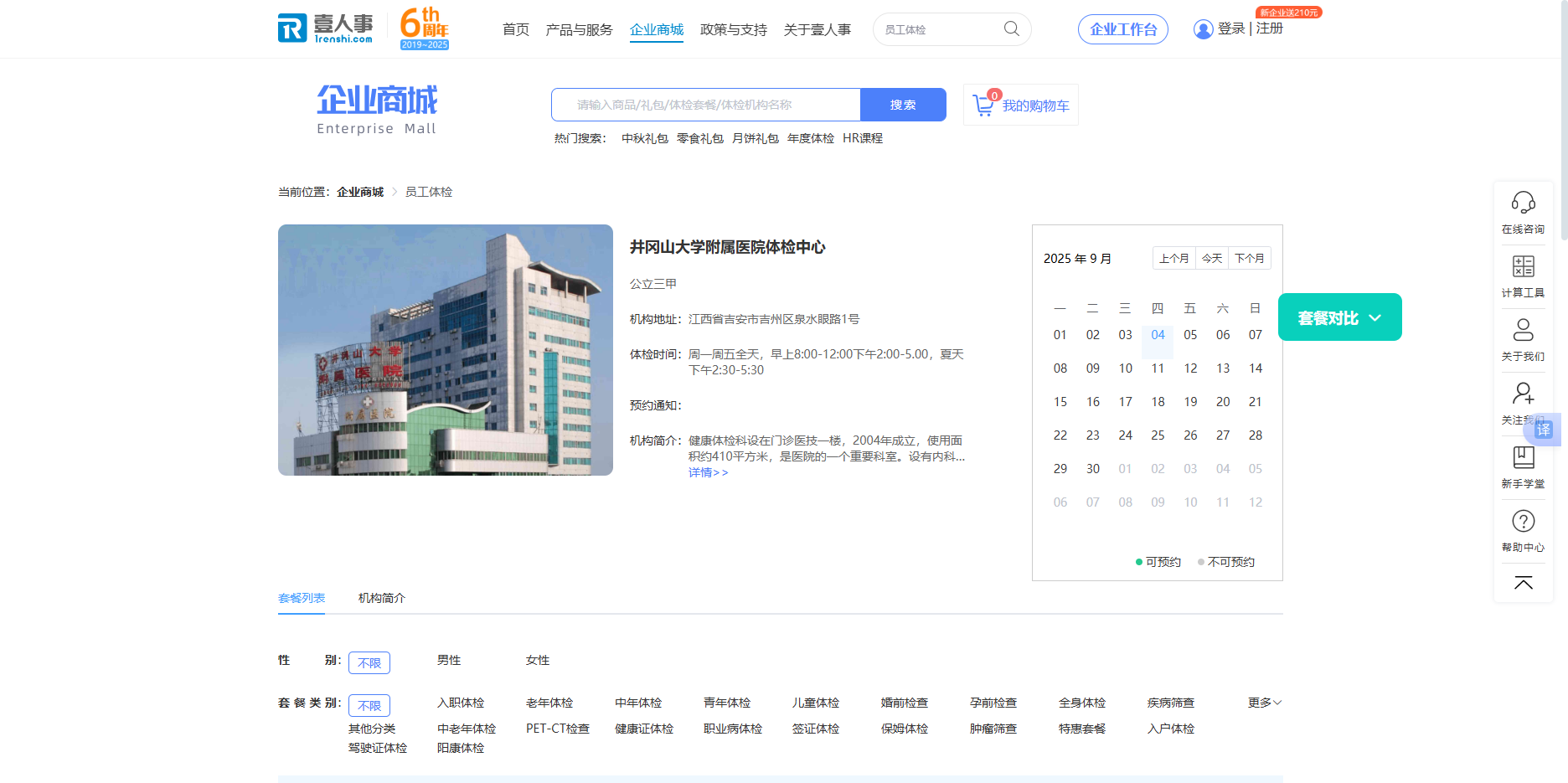The width and height of the screenshot is (1568, 783).
Task: Select 中年体检 category filter
Action: point(638,703)
